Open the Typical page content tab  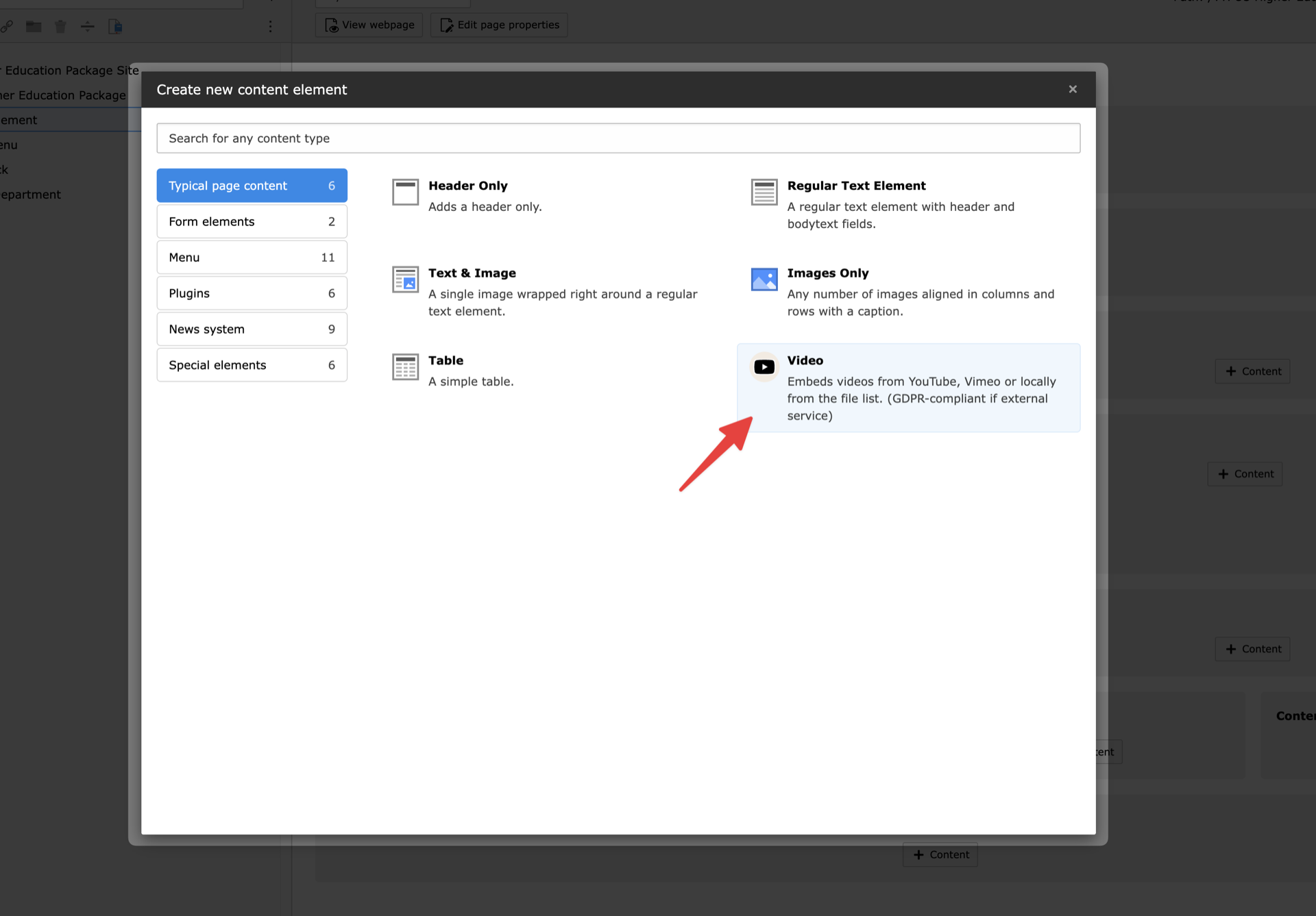(252, 186)
